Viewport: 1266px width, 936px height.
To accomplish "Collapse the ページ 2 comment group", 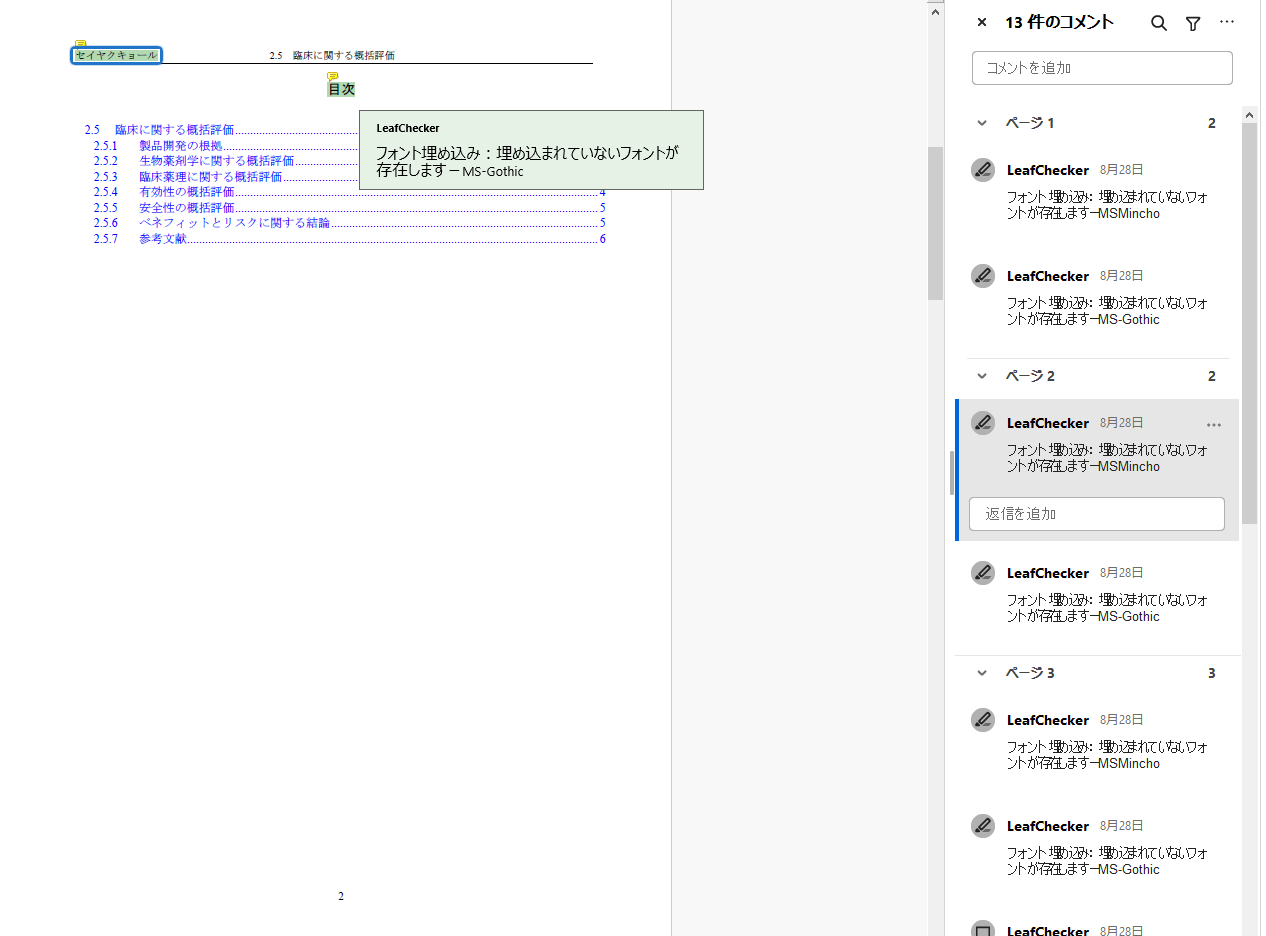I will [x=982, y=376].
